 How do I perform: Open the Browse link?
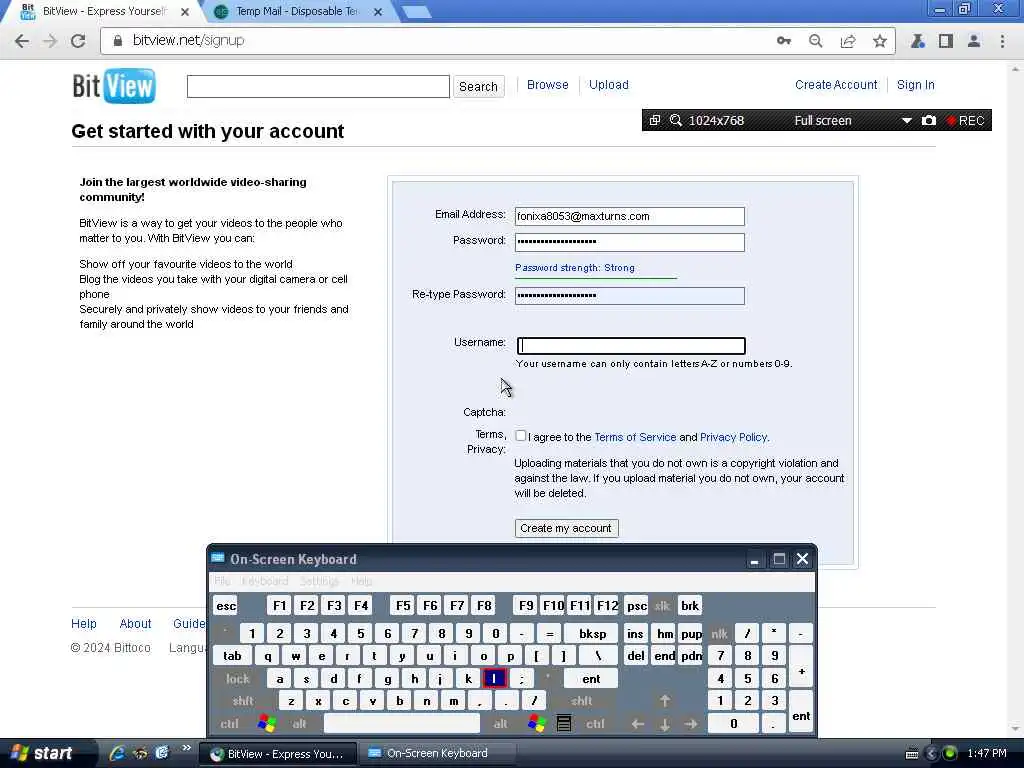pos(547,85)
